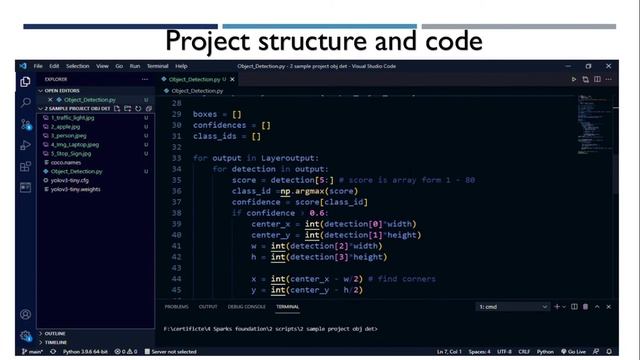Screen dimensions: 640x360
Task: Open Explorer panel more actions ellipsis
Action: point(145,79)
